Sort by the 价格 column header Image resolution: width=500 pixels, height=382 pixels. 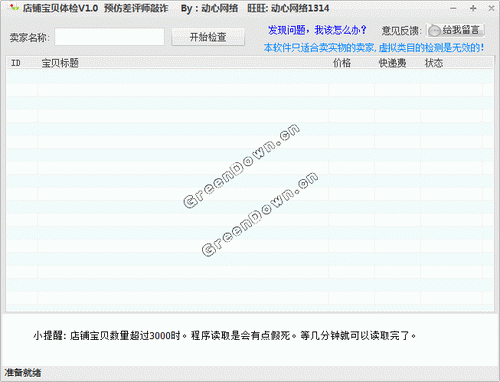tap(342, 63)
